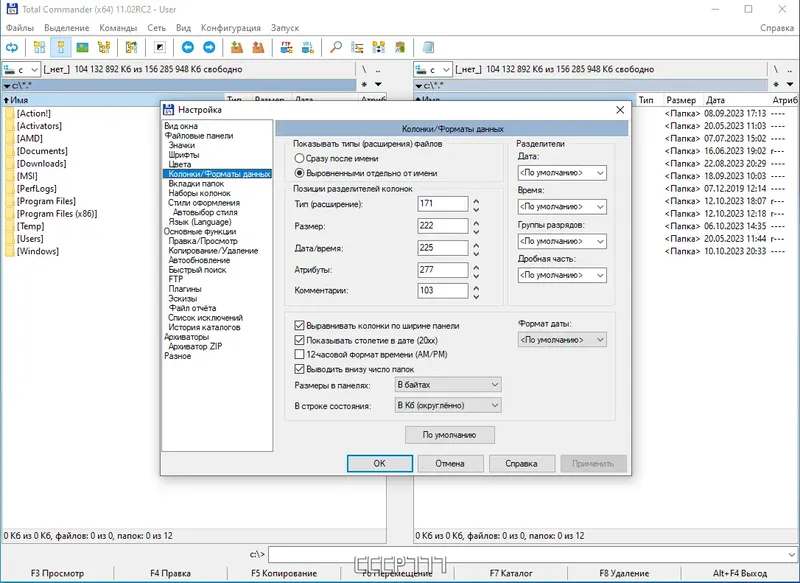Open 'Размеры в панелях' dropdown

pos(448,385)
